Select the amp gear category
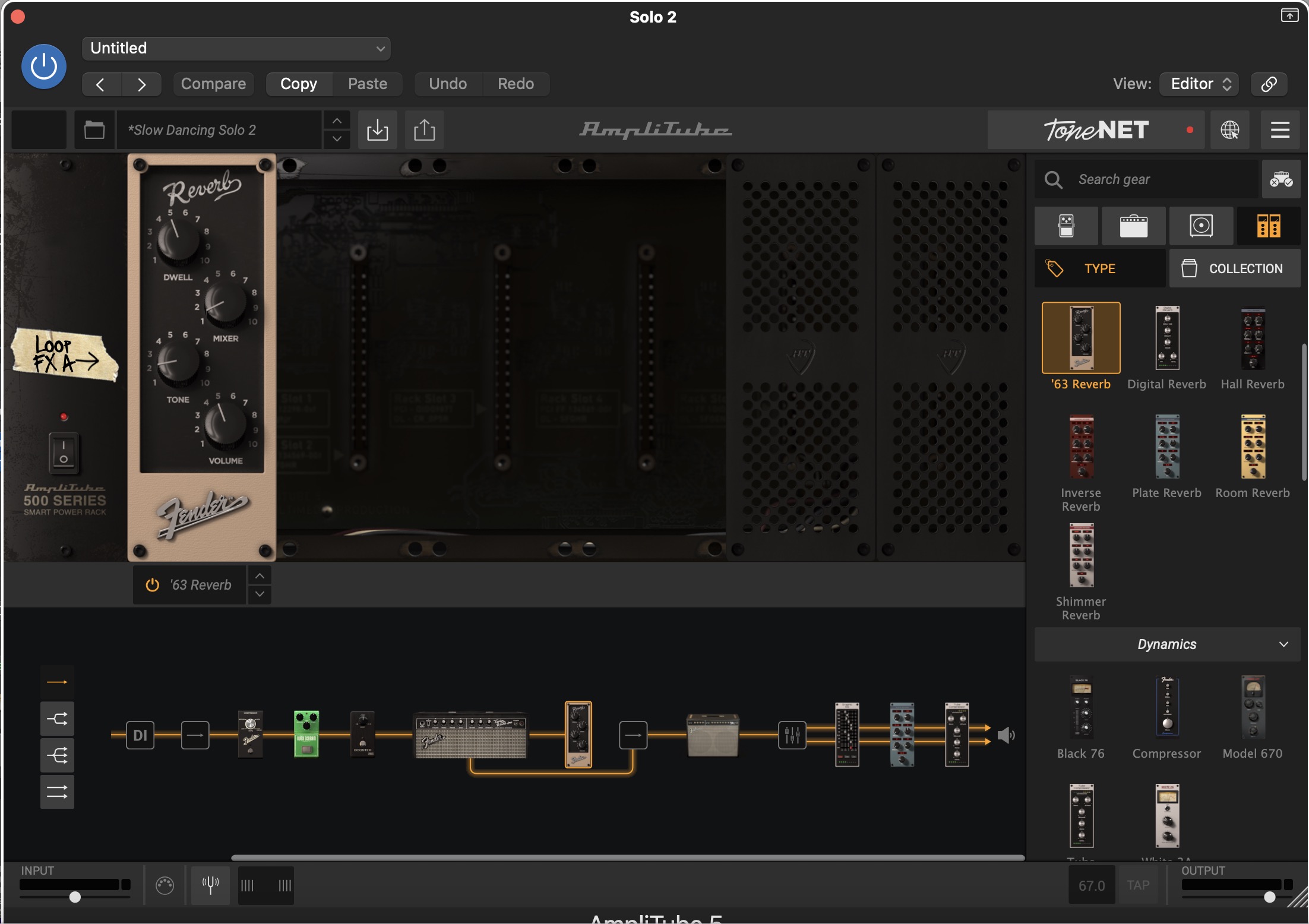This screenshot has width=1309, height=924. pyautogui.click(x=1133, y=226)
